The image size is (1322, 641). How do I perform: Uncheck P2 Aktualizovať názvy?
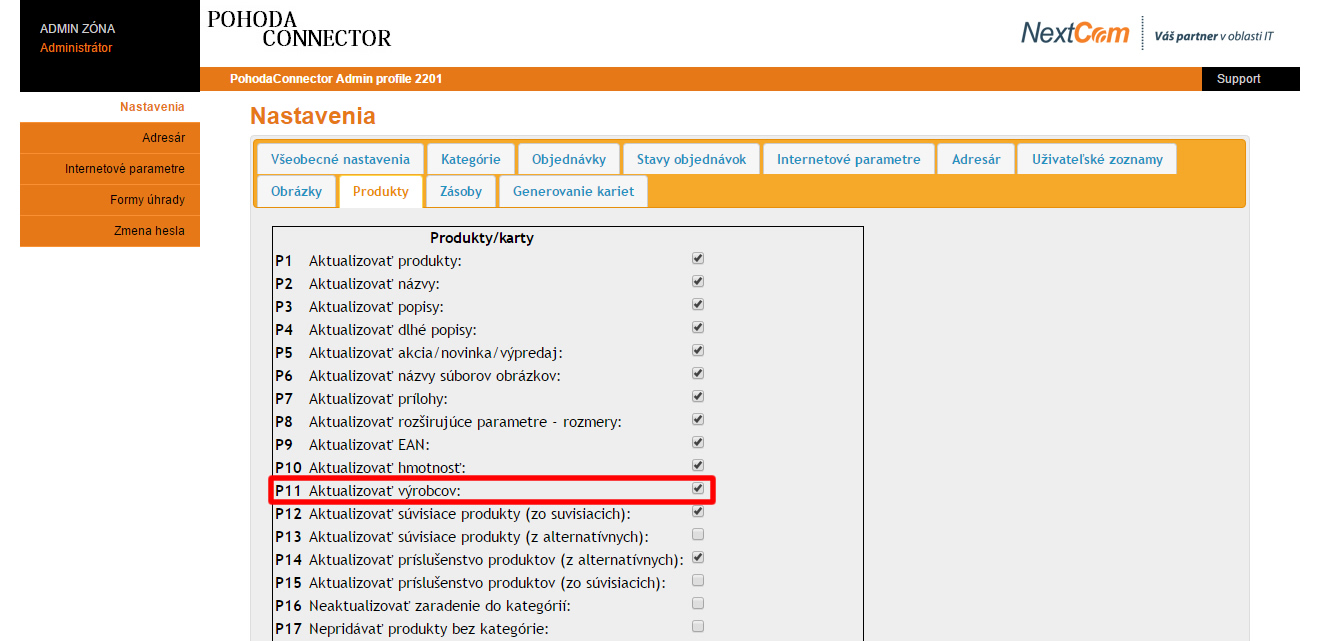coord(698,281)
